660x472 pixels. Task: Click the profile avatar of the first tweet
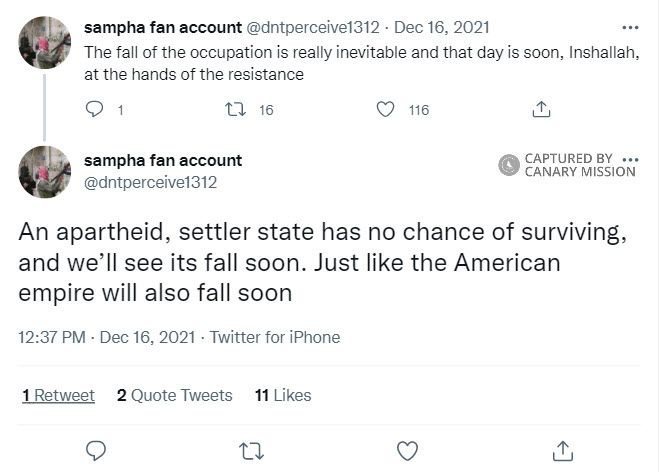pos(45,42)
